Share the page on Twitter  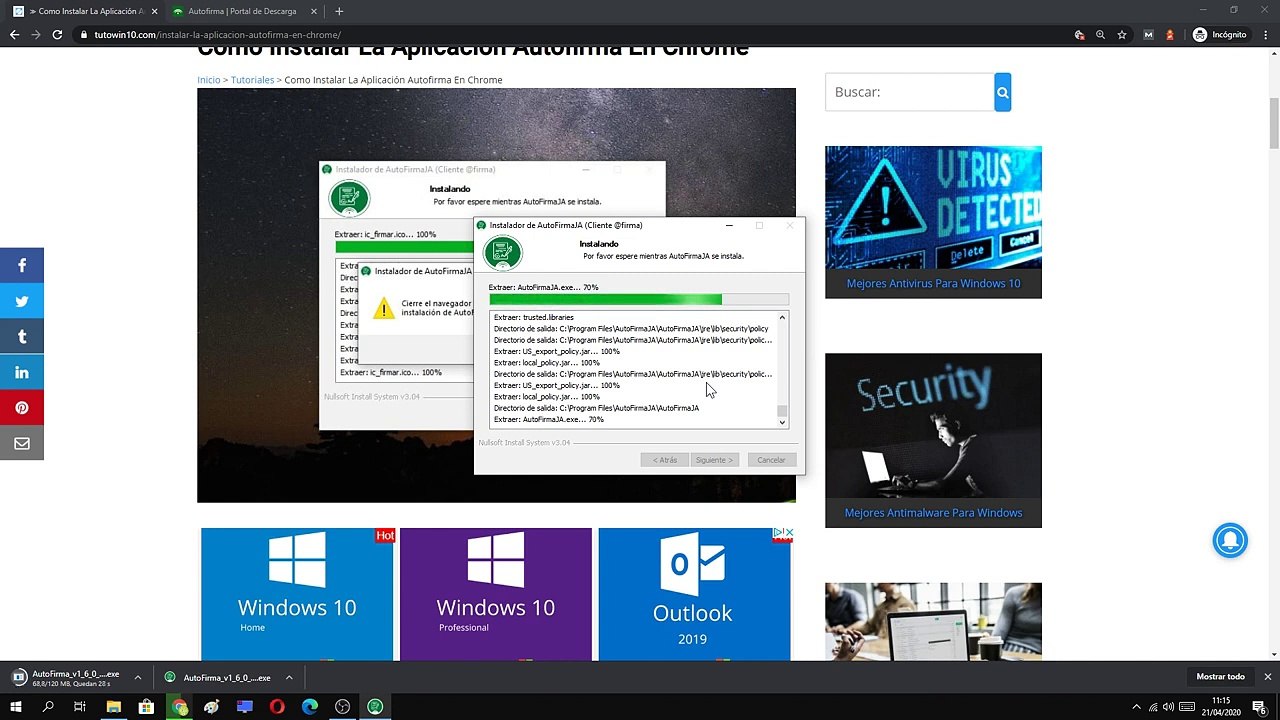point(22,301)
